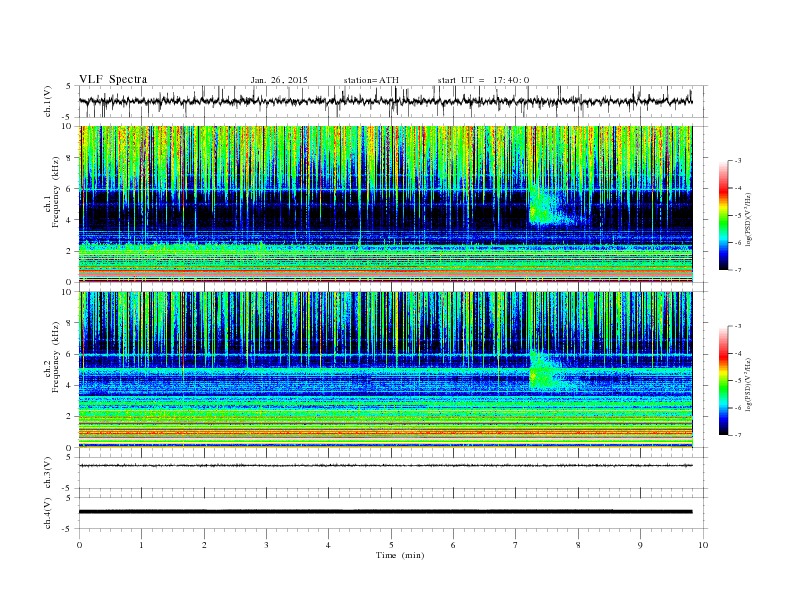792x612 pixels.
Task: Click the "station=ATH" label
Action: click(x=371, y=80)
